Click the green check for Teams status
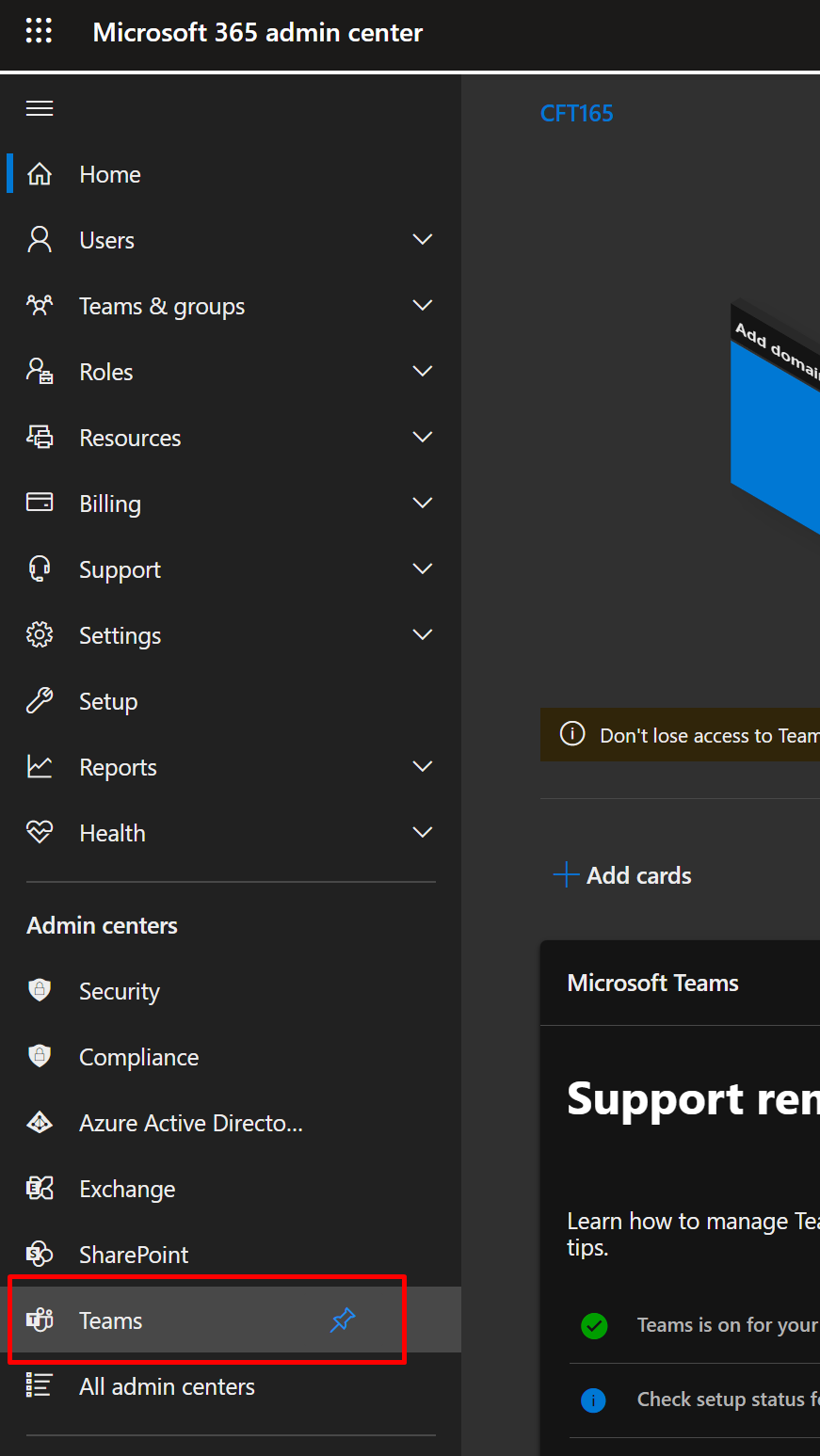Viewport: 820px width, 1456px height. coord(594,1325)
